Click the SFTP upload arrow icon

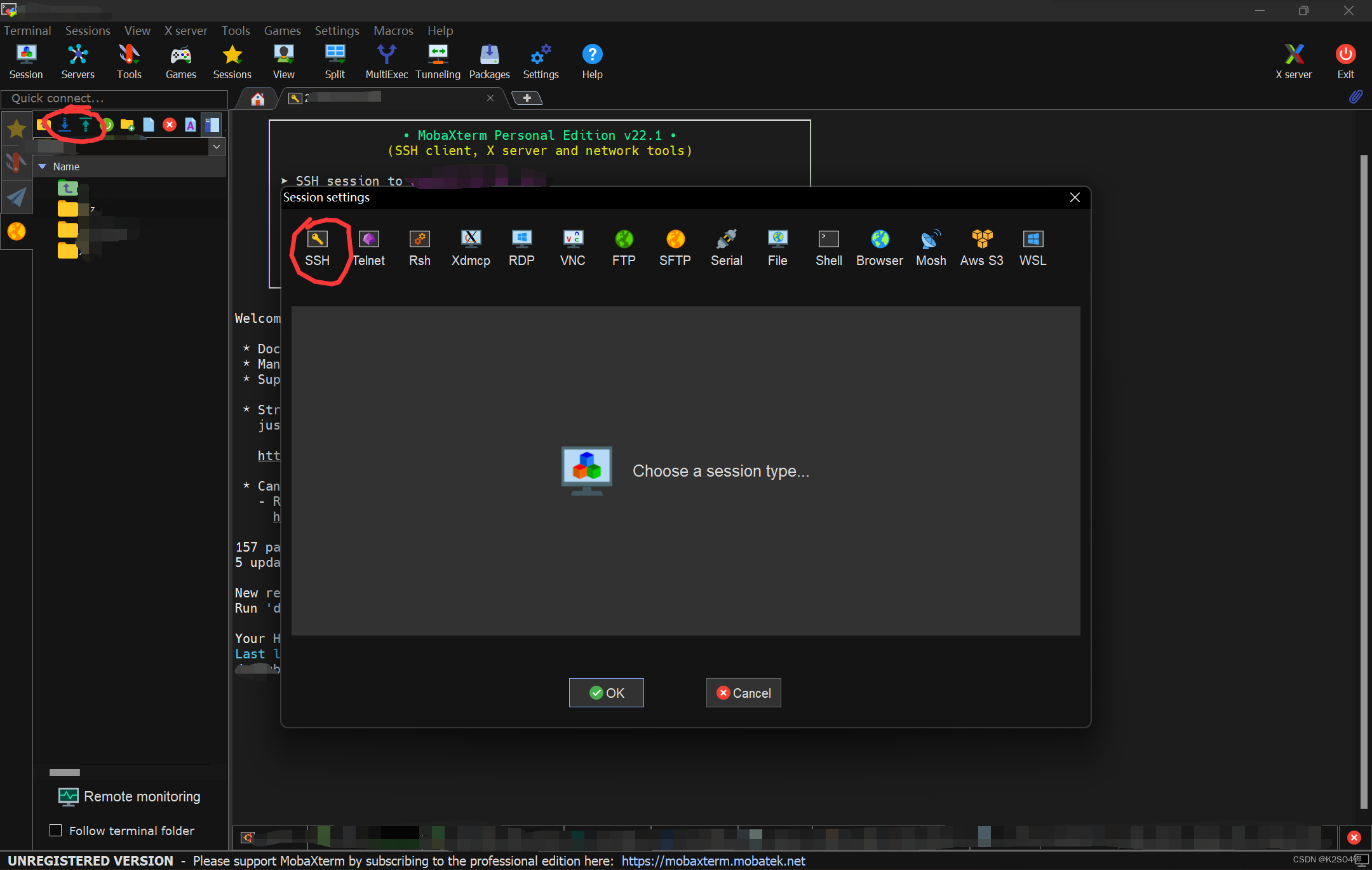coord(86,125)
